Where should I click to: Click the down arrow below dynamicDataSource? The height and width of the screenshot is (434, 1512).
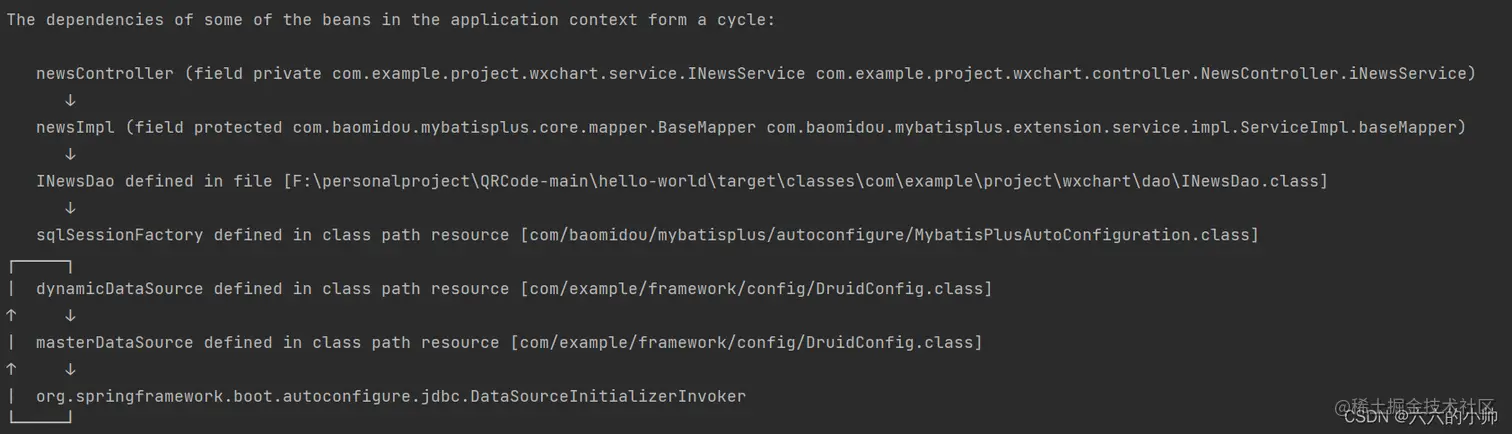click(70, 316)
